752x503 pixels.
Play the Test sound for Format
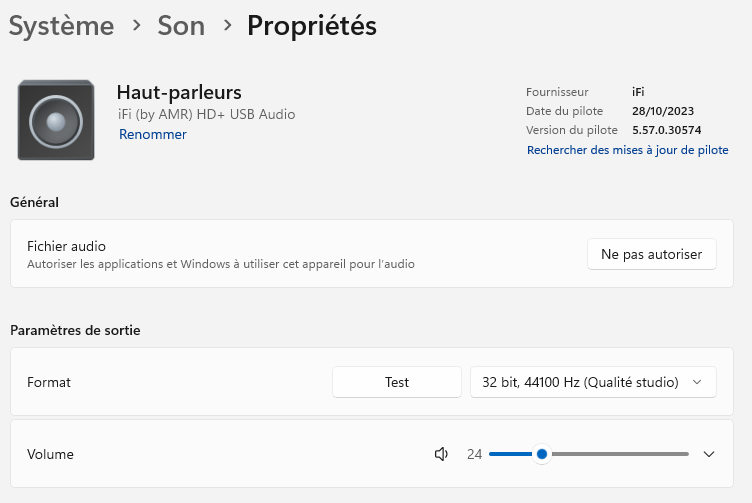pos(397,382)
